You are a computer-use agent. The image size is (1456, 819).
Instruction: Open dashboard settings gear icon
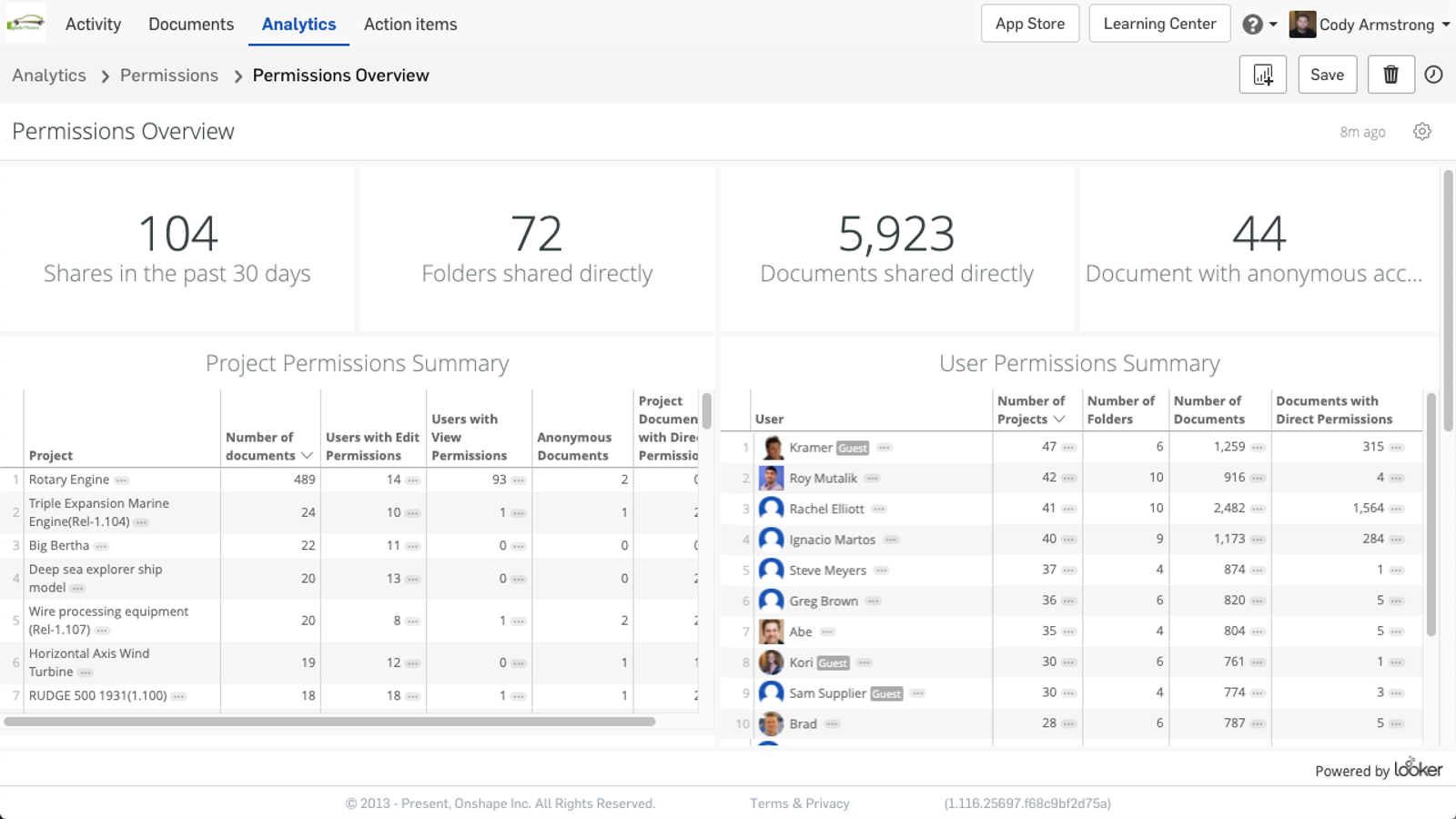coord(1422,132)
